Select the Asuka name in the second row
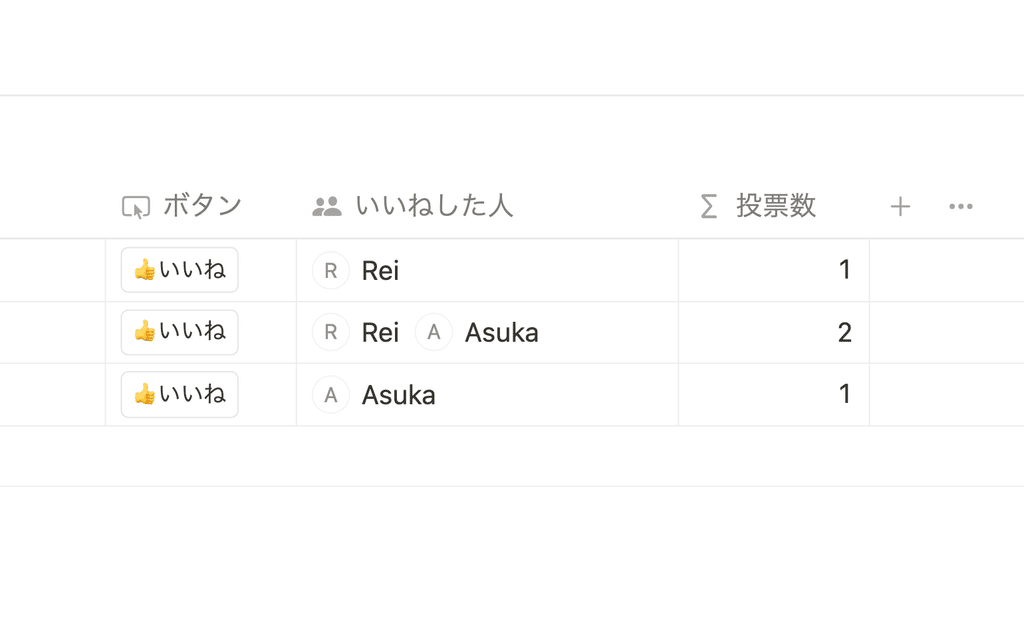 coord(502,332)
